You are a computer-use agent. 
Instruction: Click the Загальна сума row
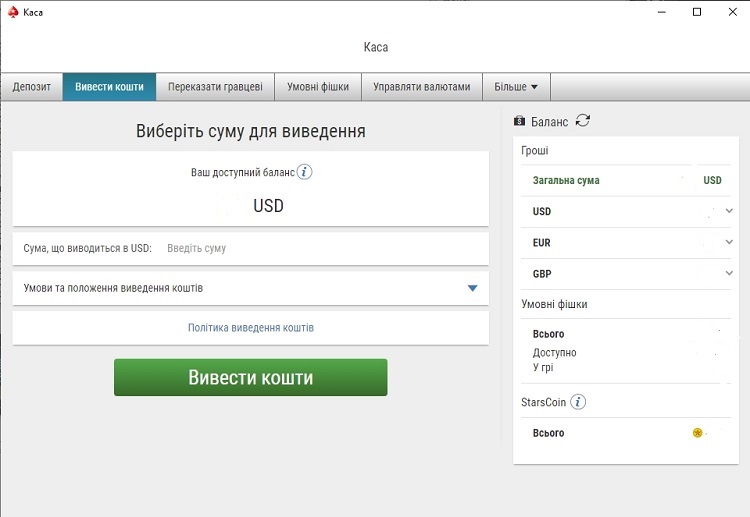(x=626, y=180)
